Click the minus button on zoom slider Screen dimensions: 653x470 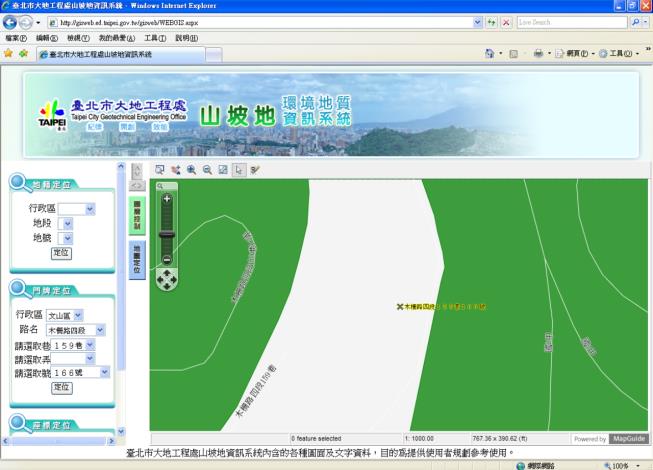click(167, 260)
